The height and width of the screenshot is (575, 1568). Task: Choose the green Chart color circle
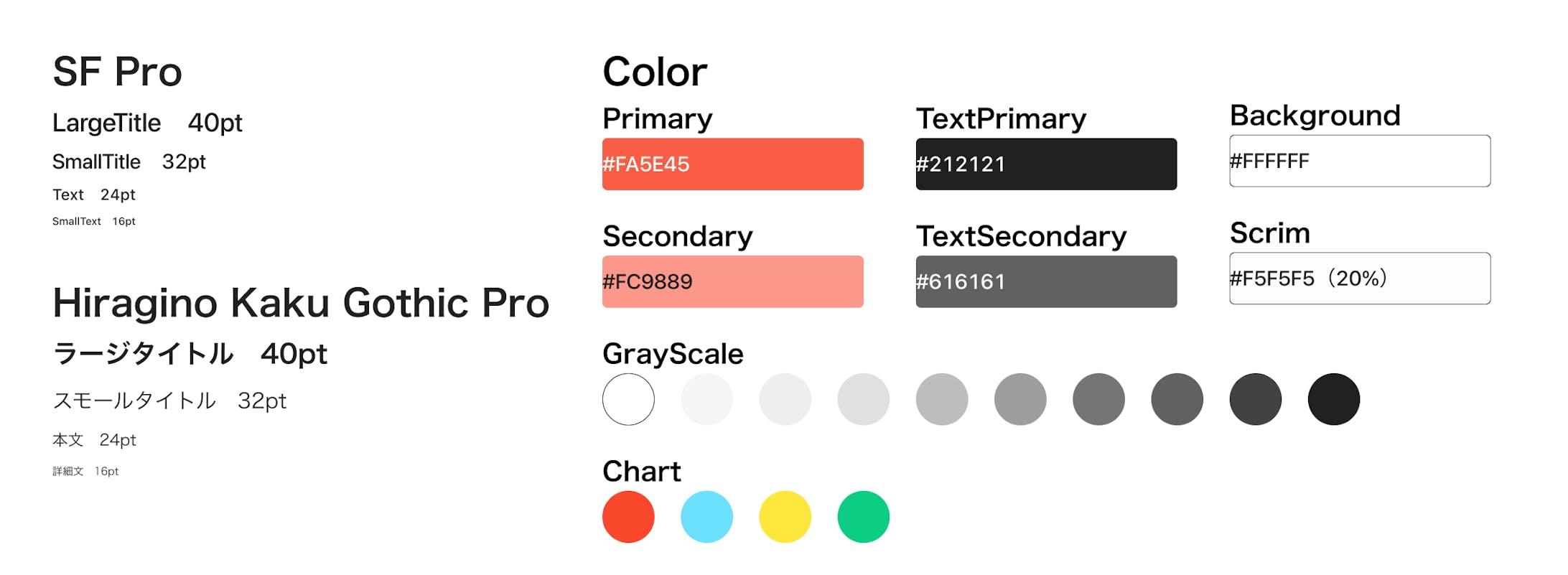click(863, 517)
